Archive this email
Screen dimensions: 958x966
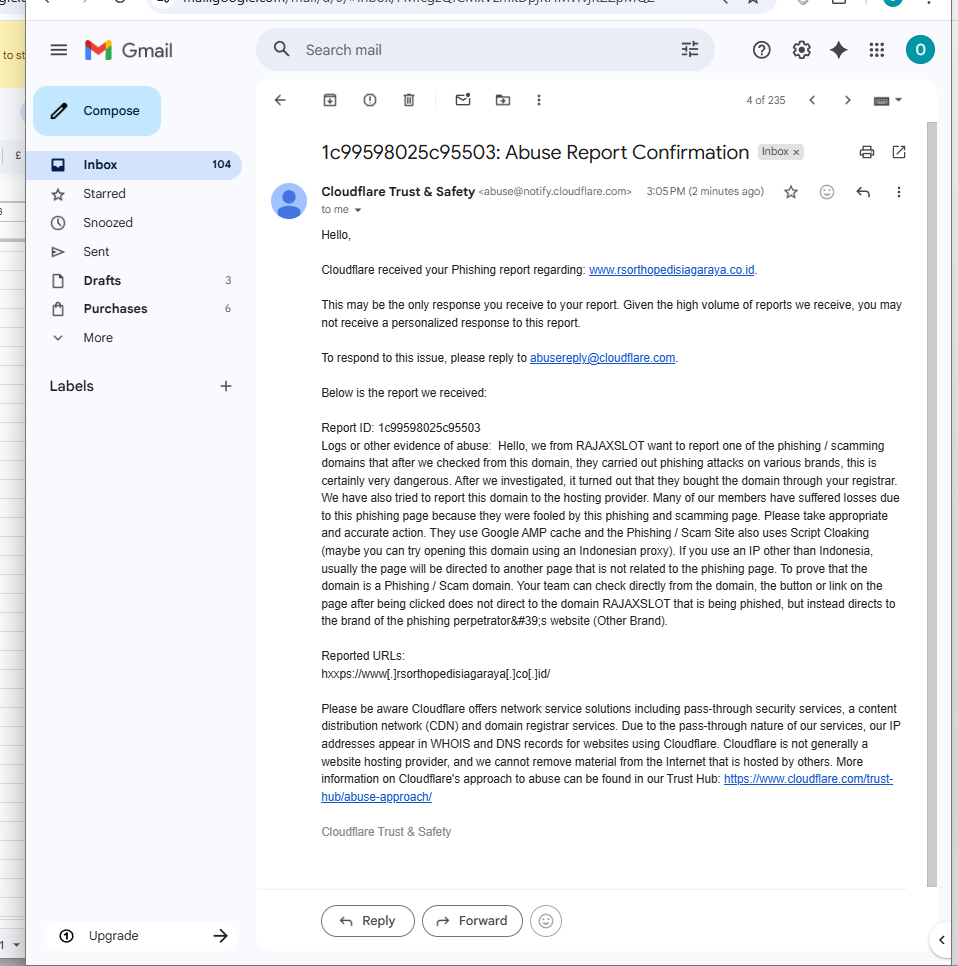tap(330, 100)
